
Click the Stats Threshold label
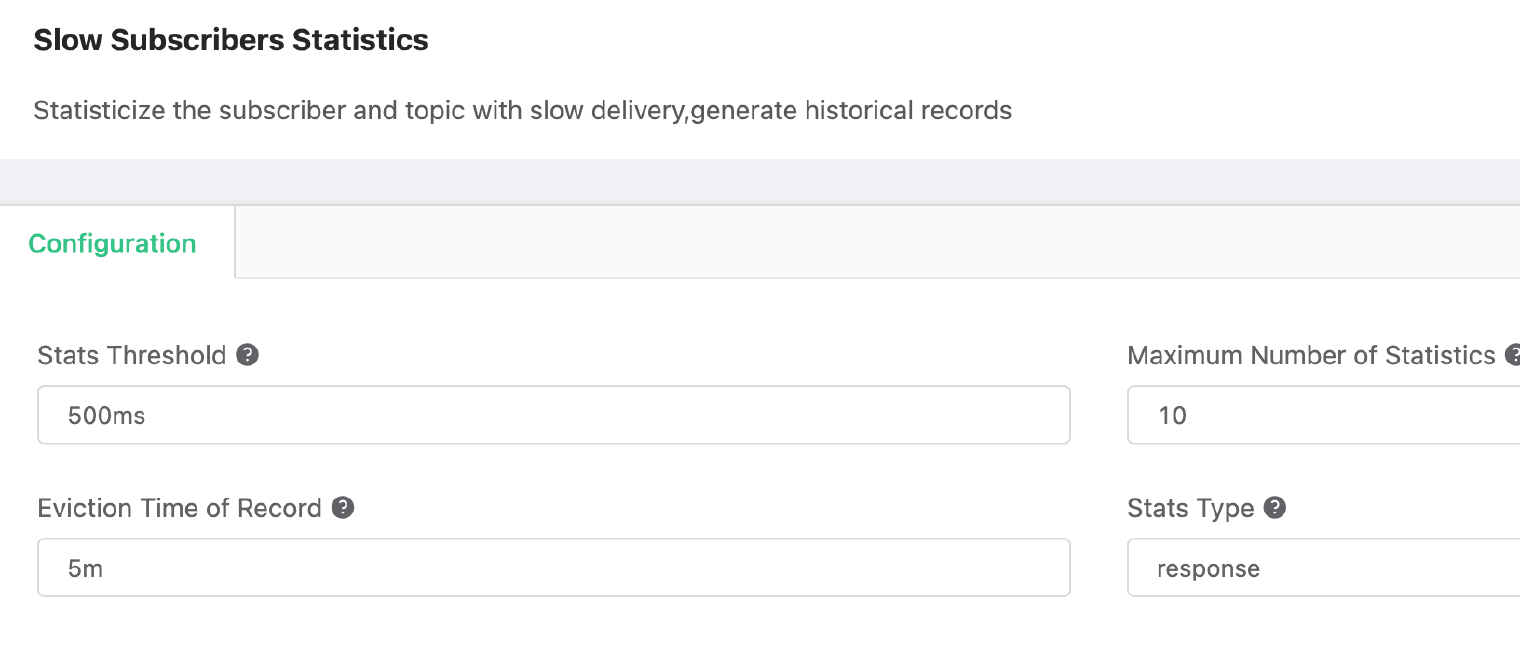click(132, 355)
